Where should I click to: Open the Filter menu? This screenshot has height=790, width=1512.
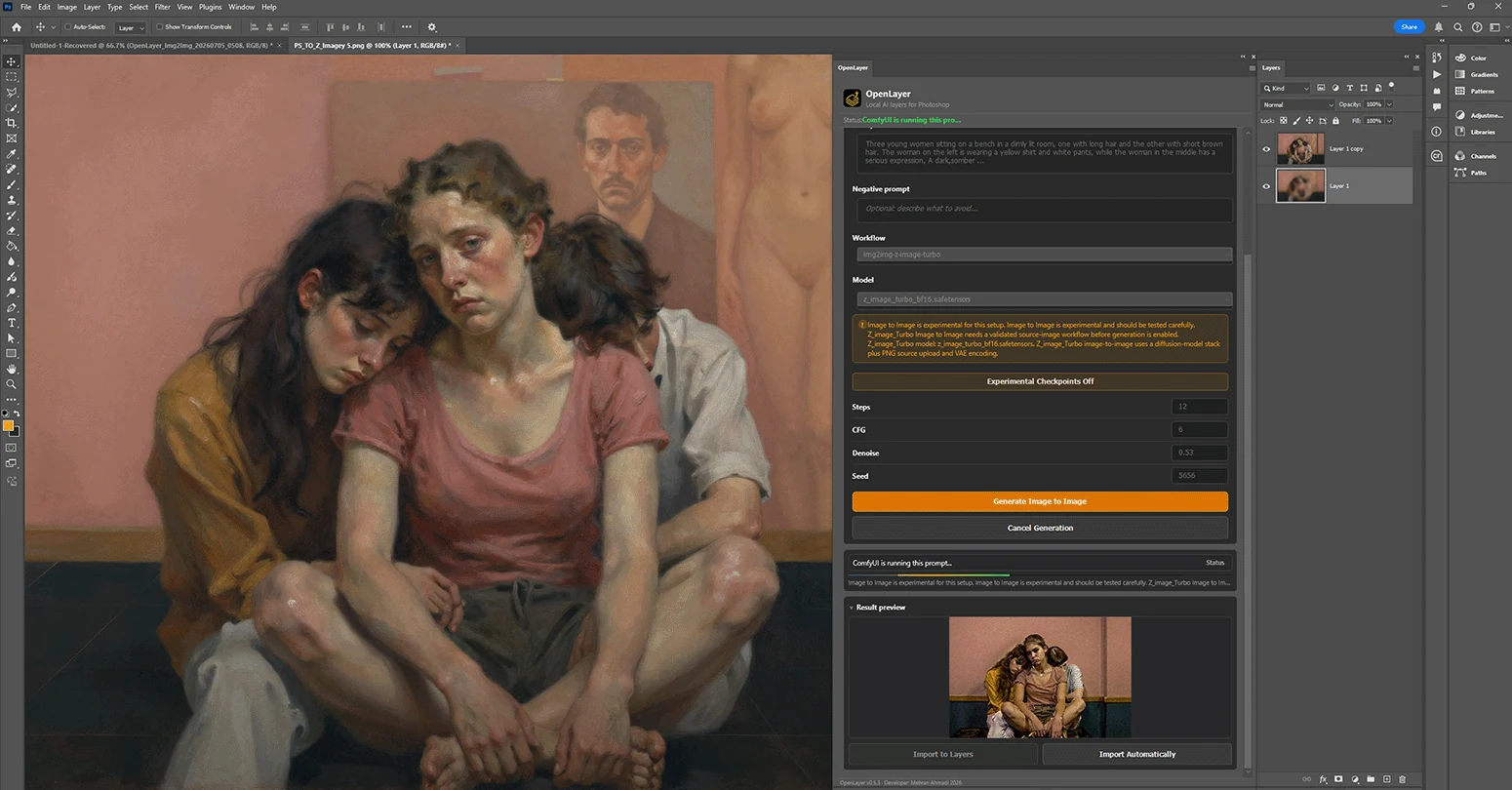click(163, 7)
